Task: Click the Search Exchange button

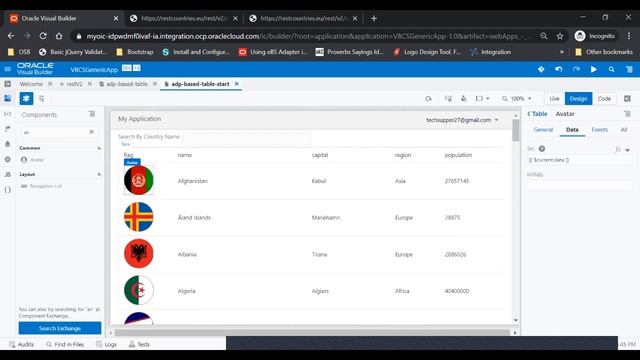Action: coord(60,328)
